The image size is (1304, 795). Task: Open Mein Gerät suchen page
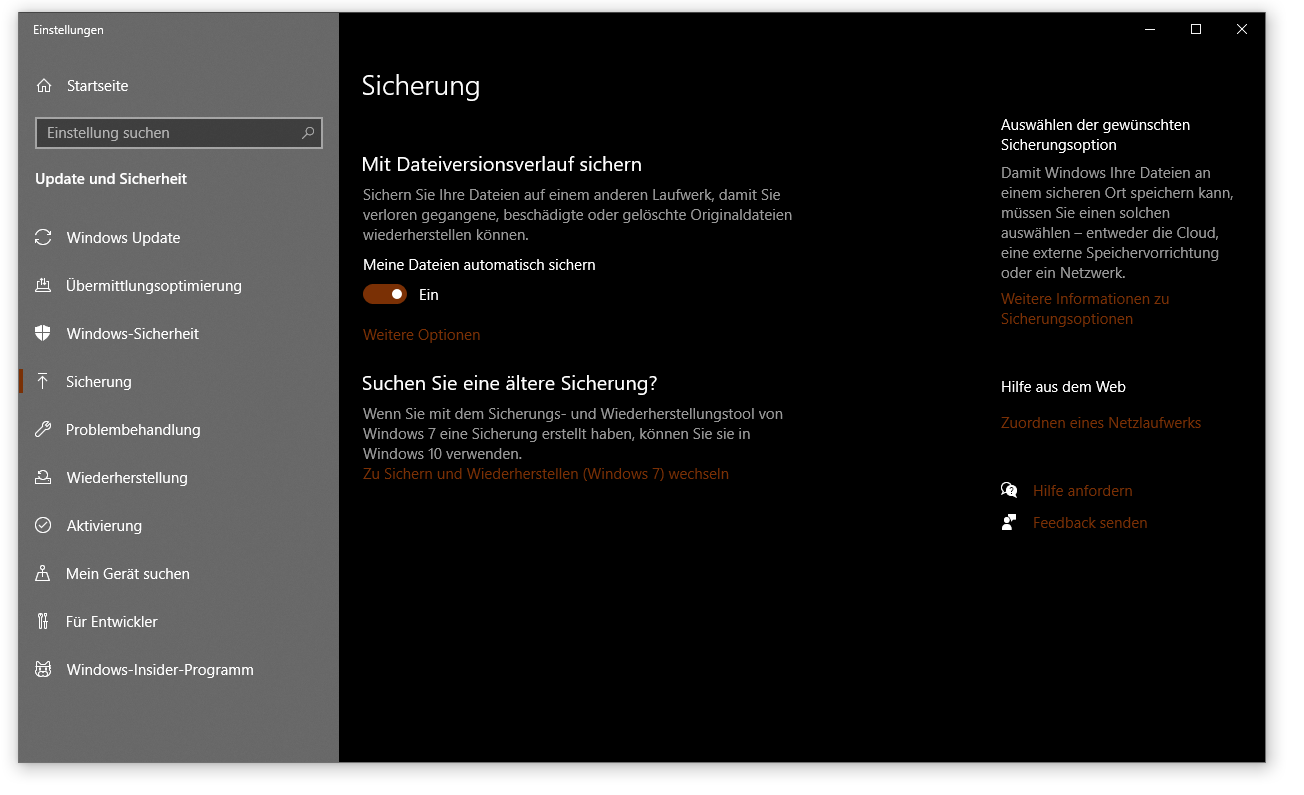pyautogui.click(x=179, y=574)
